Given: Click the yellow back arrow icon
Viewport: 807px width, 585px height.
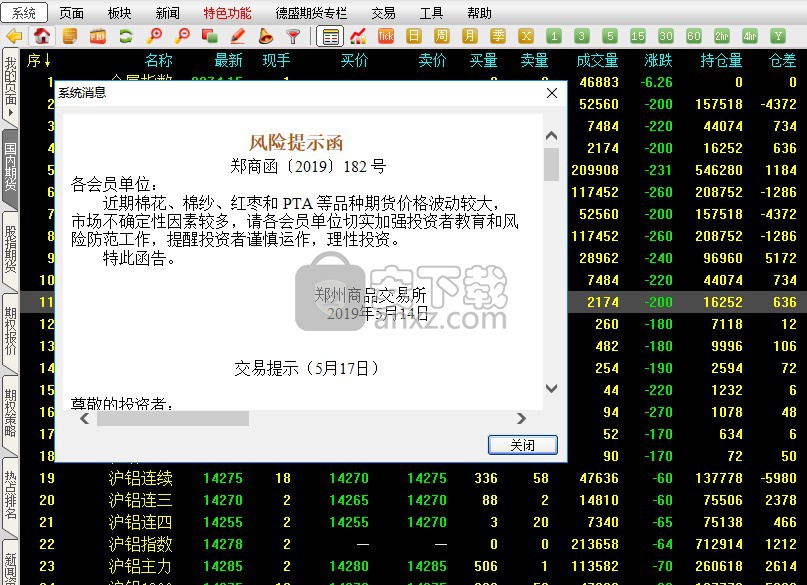Looking at the screenshot, I should pos(14,36).
